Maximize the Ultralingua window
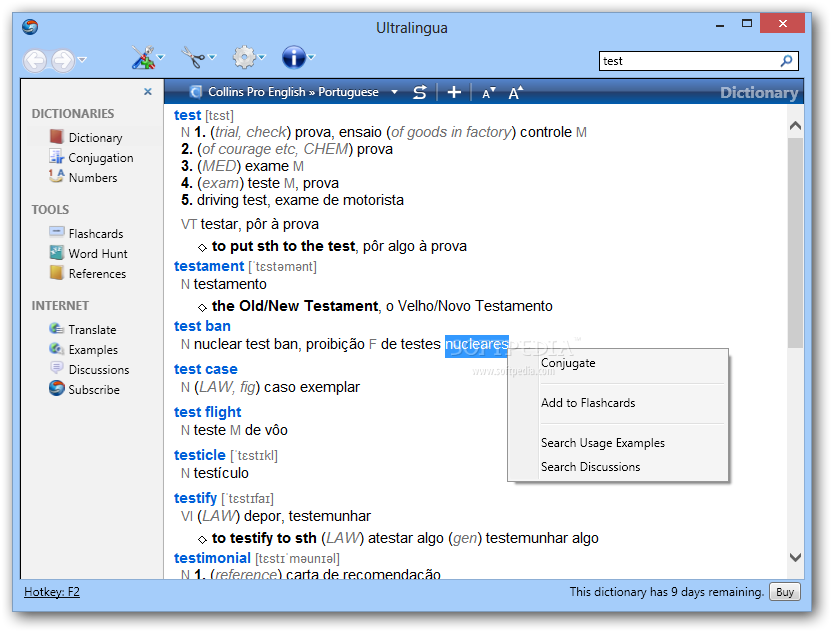The height and width of the screenshot is (632, 832). 747,23
